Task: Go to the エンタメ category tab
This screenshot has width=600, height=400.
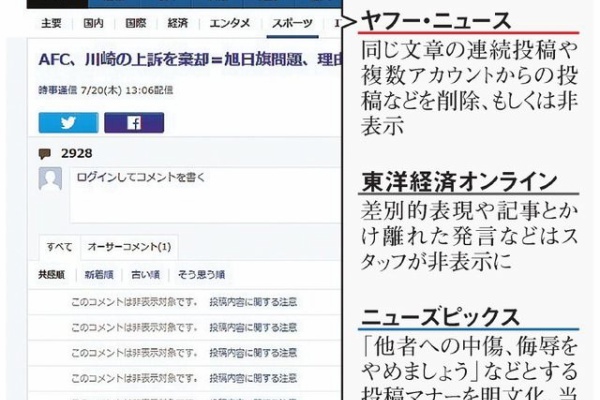Action: 230,23
